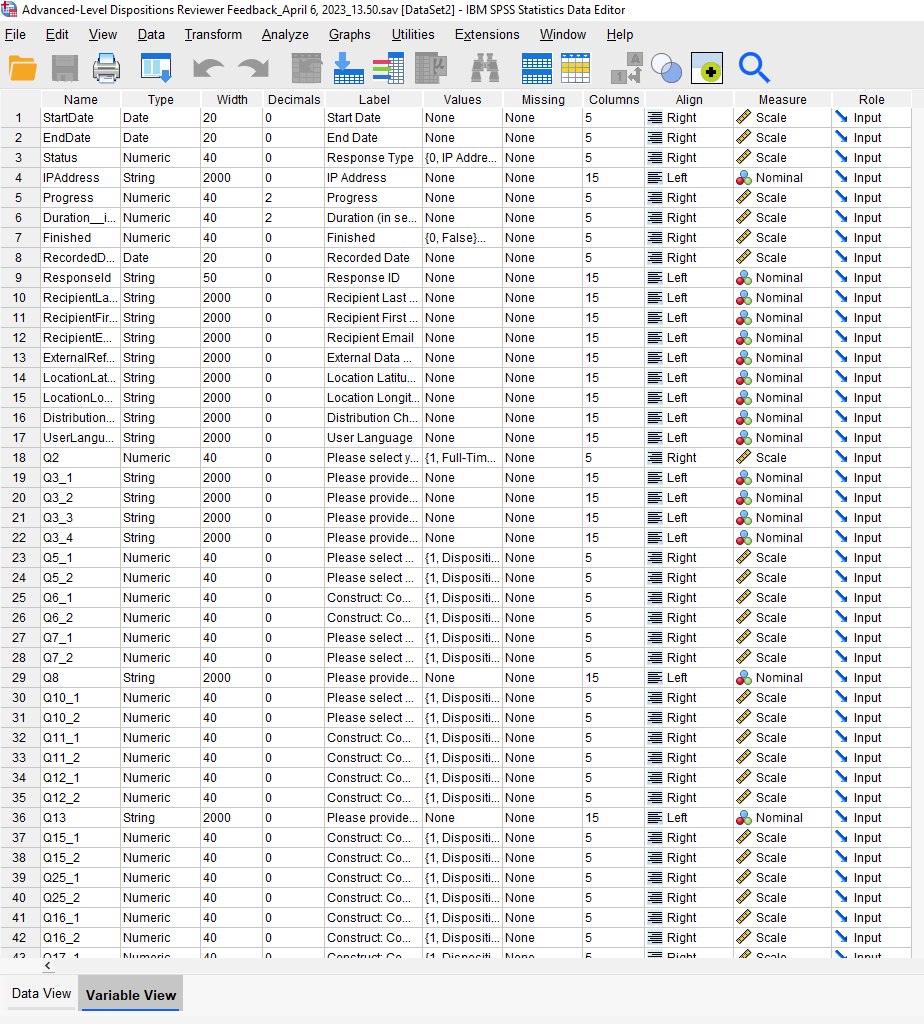The width and height of the screenshot is (924, 1024).
Task: Click the Insert cases toolbar icon
Action: (x=537, y=69)
